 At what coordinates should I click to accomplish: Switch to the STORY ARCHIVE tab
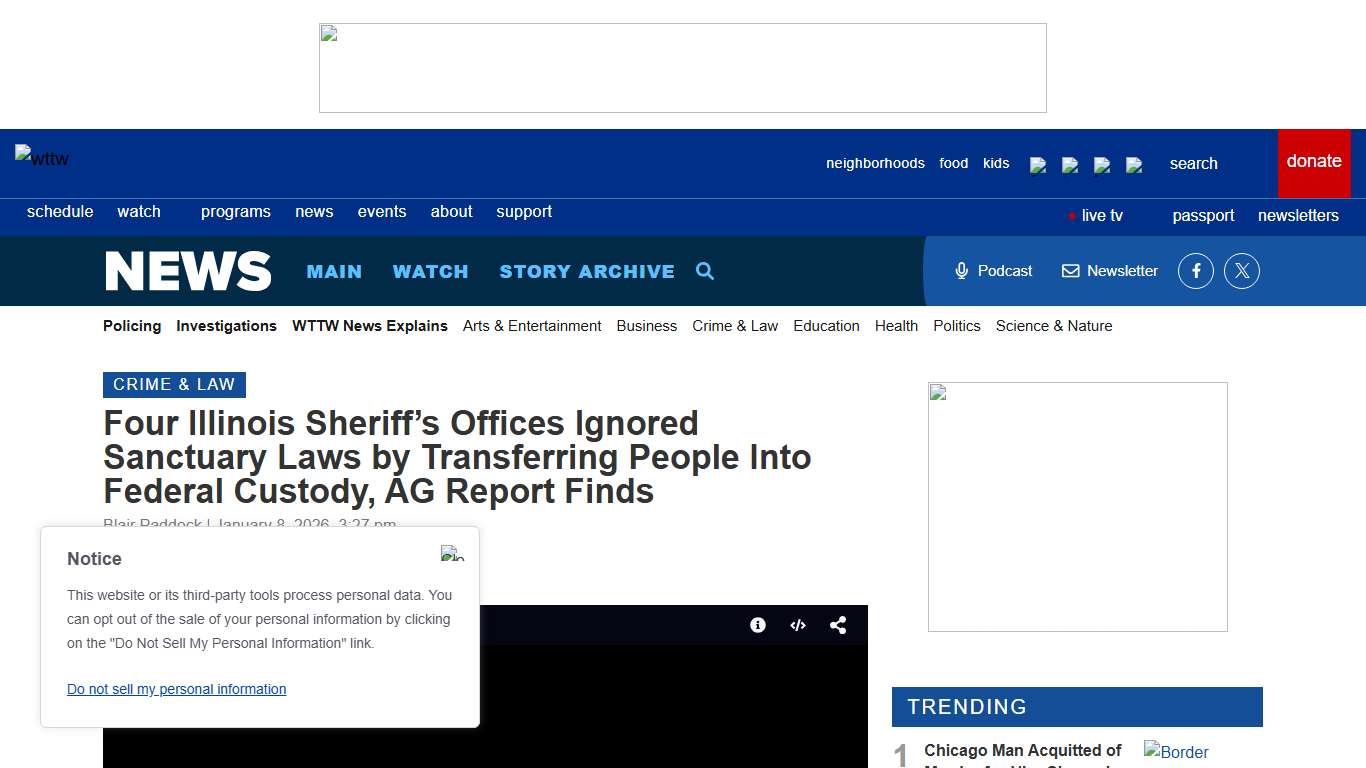[587, 271]
